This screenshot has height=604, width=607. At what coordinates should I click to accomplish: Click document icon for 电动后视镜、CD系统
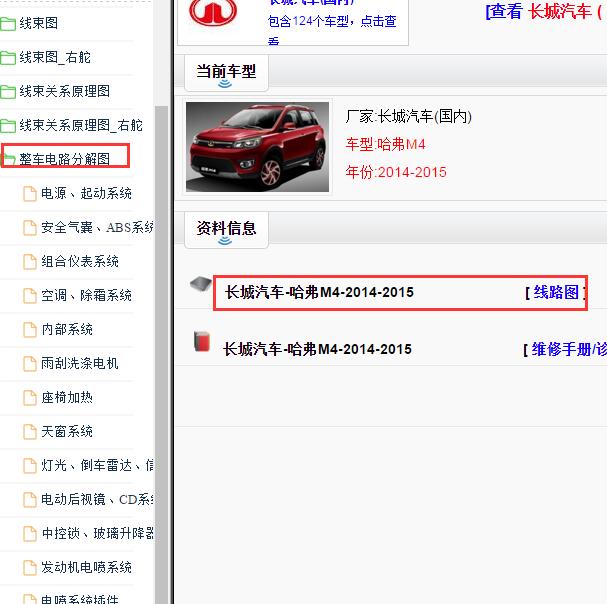30,500
